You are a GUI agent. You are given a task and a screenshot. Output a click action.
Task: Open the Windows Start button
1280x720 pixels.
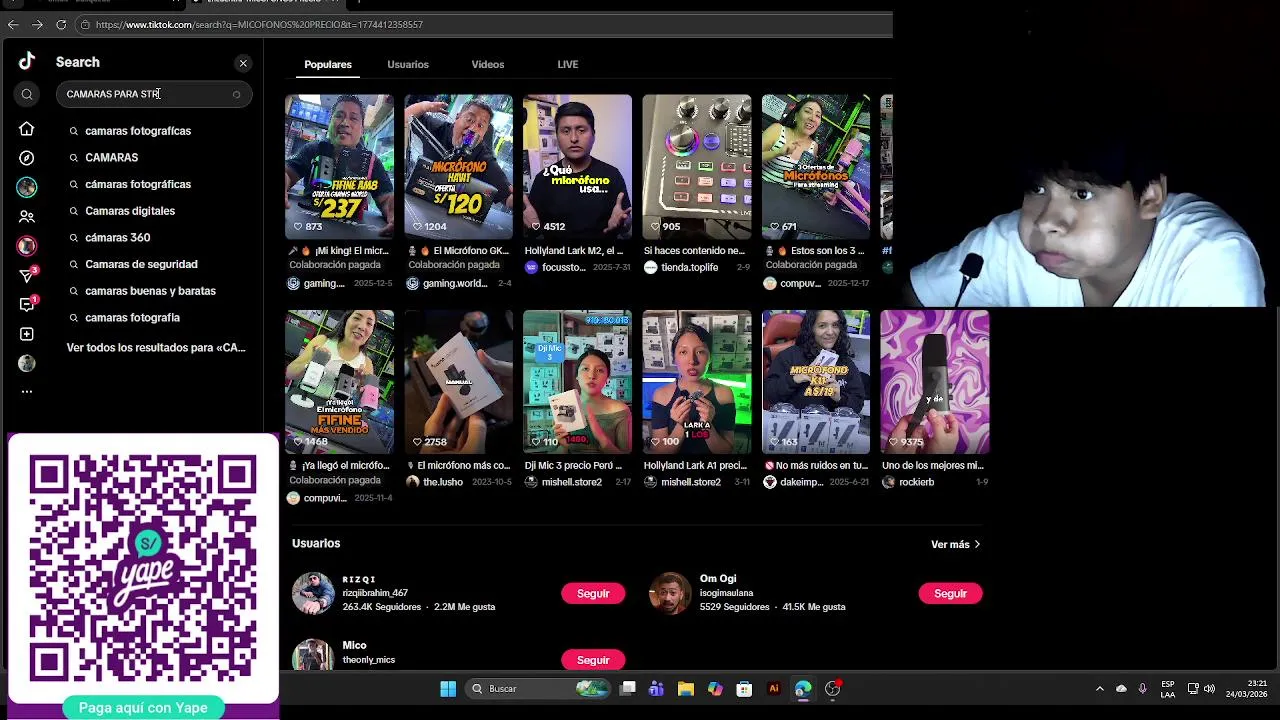point(448,688)
